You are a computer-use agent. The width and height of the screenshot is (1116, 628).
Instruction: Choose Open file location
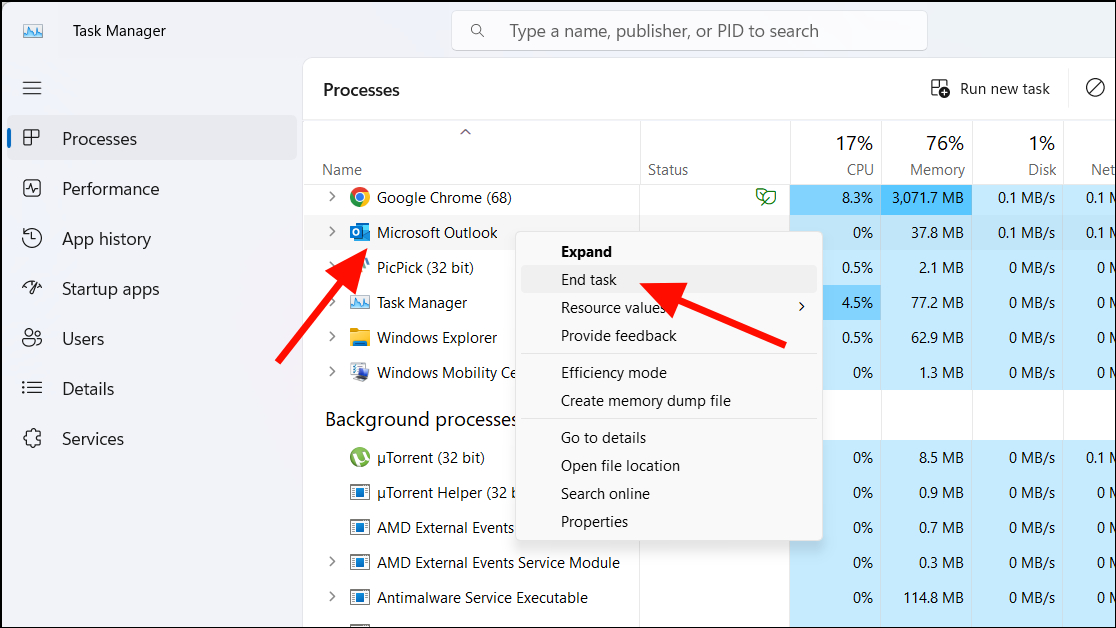pos(669,465)
